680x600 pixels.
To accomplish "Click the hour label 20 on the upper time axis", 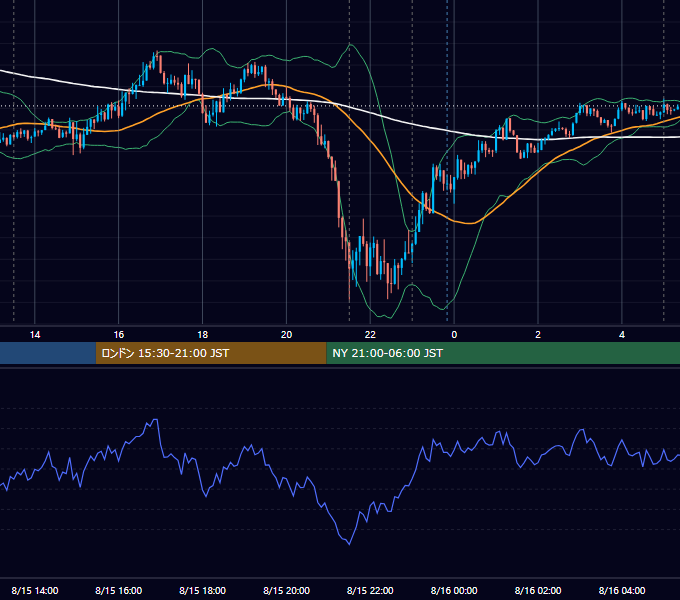I will 286,335.
